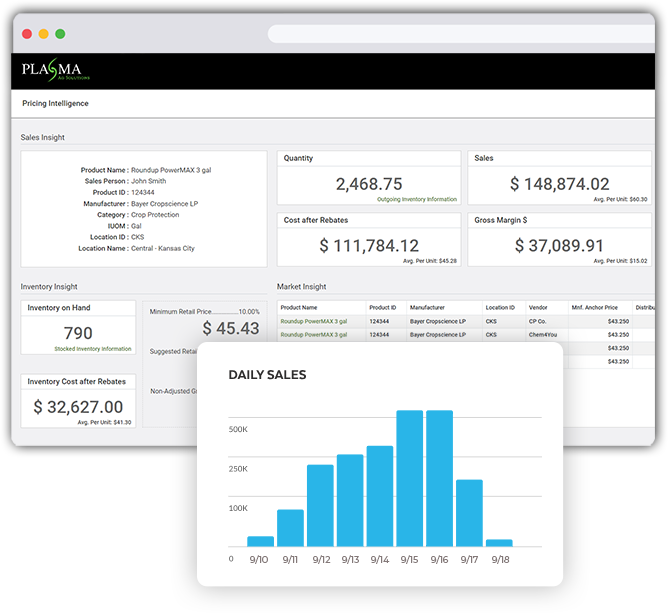669x616 pixels.
Task: Click the 9/10 bar in Daily Sales
Action: point(261,541)
